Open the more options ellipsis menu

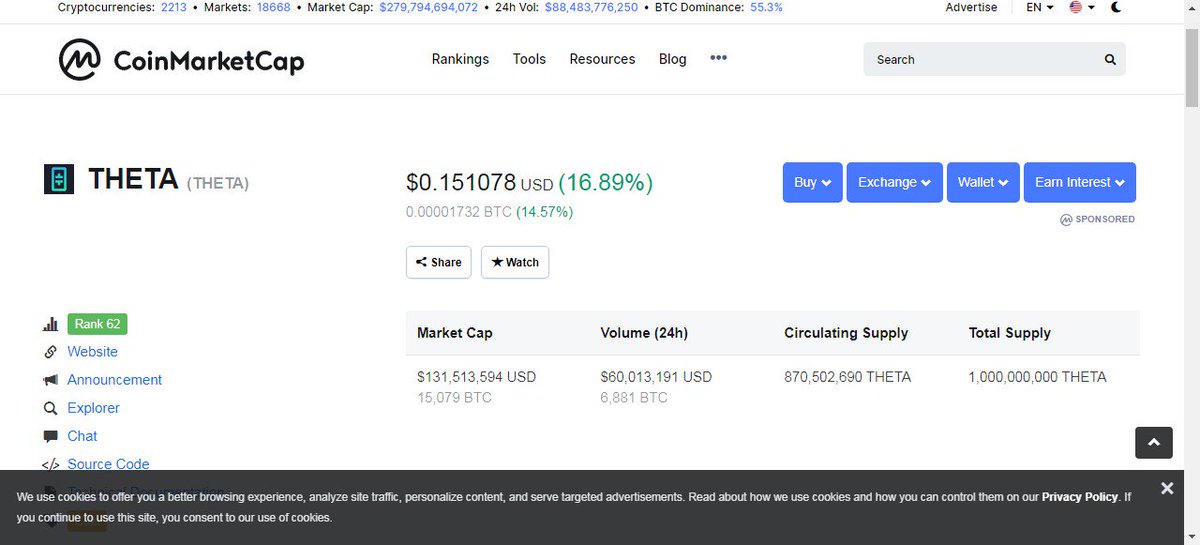[x=718, y=58]
